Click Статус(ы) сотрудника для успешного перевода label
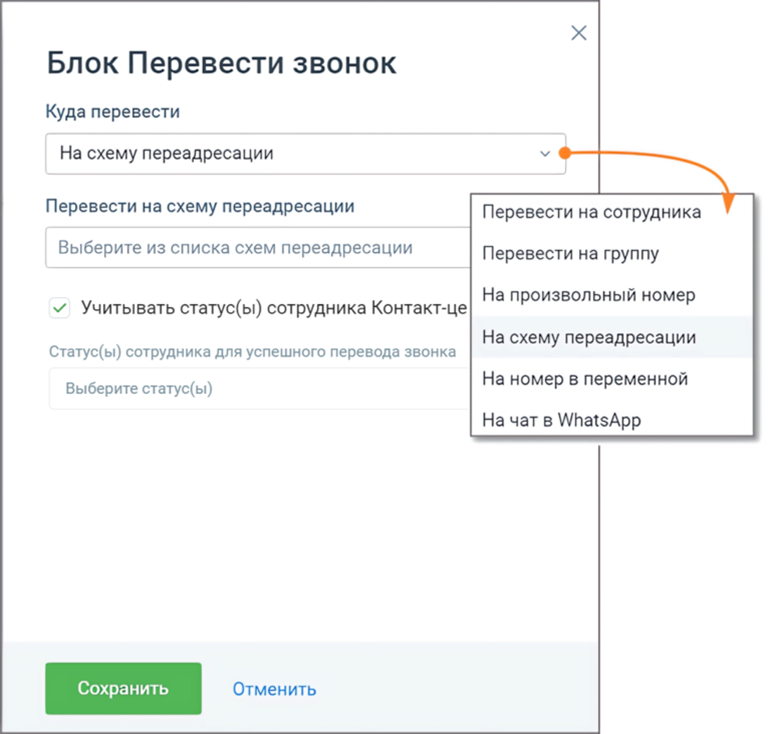Screen dimensions: 771x734 point(253,352)
